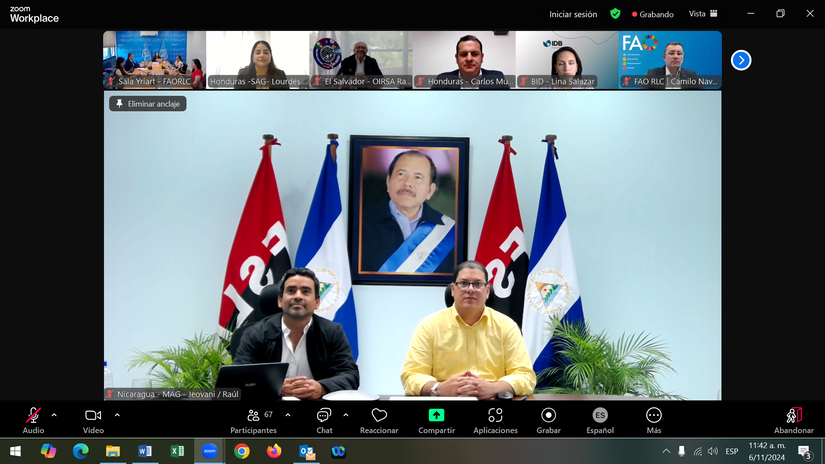Viewport: 825px width, 464px height.
Task: Open the Participantes panel
Action: point(254,420)
